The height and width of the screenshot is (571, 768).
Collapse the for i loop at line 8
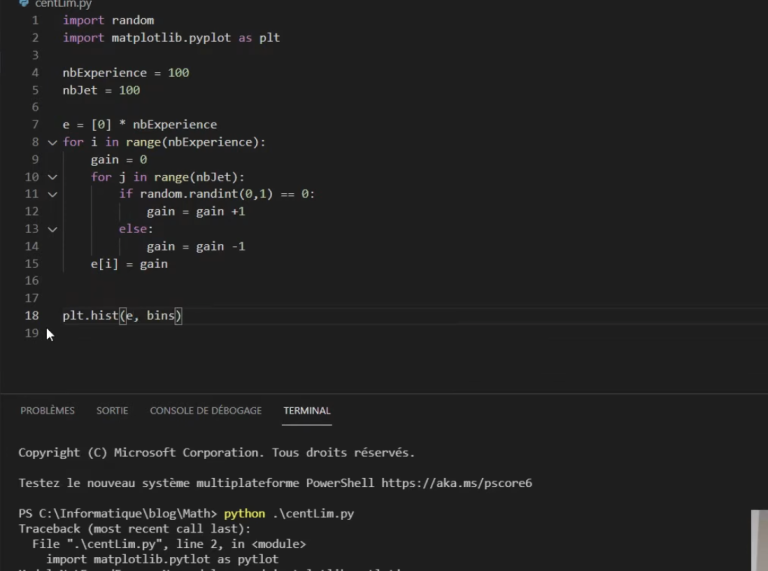point(53,142)
